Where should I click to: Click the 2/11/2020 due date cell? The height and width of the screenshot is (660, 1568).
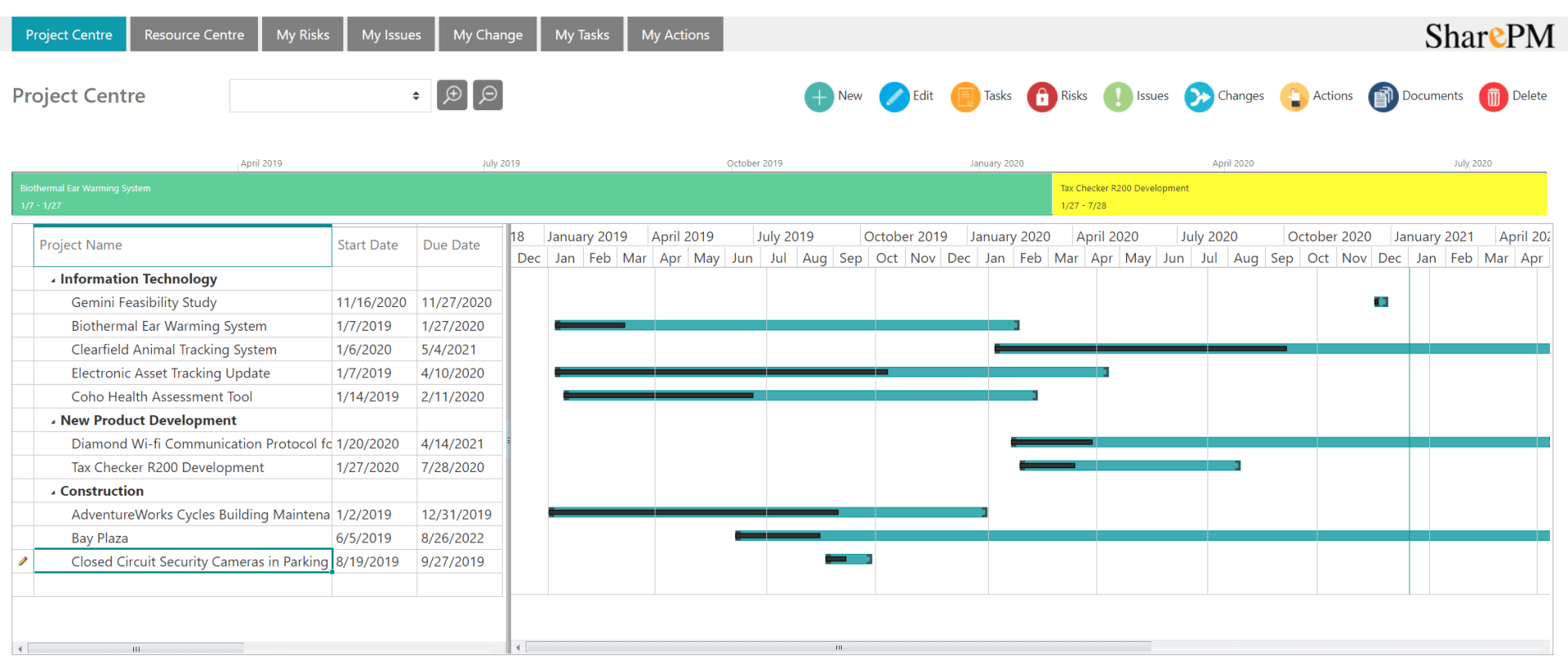click(459, 397)
